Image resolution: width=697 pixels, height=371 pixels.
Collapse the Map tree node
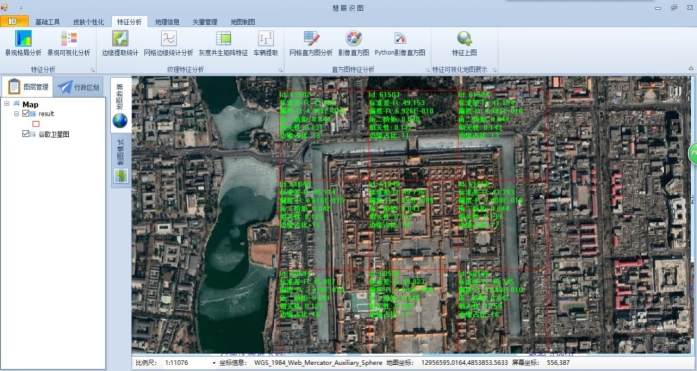pos(7,104)
